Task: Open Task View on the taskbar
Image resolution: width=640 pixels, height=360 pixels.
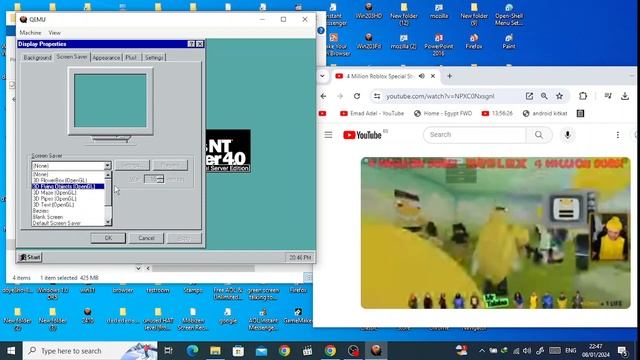Action: 168,351
